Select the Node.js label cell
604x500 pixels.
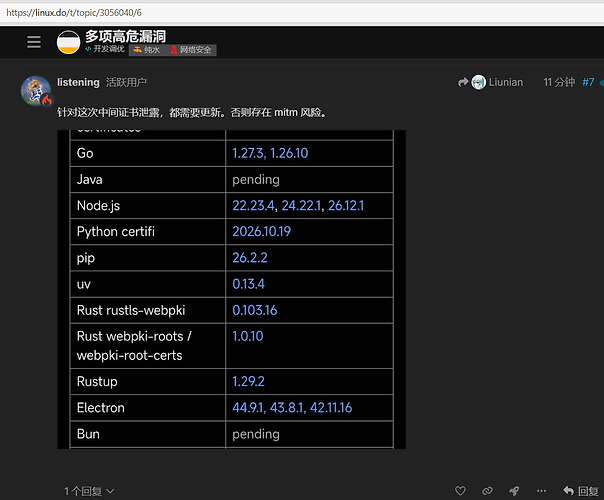point(148,206)
